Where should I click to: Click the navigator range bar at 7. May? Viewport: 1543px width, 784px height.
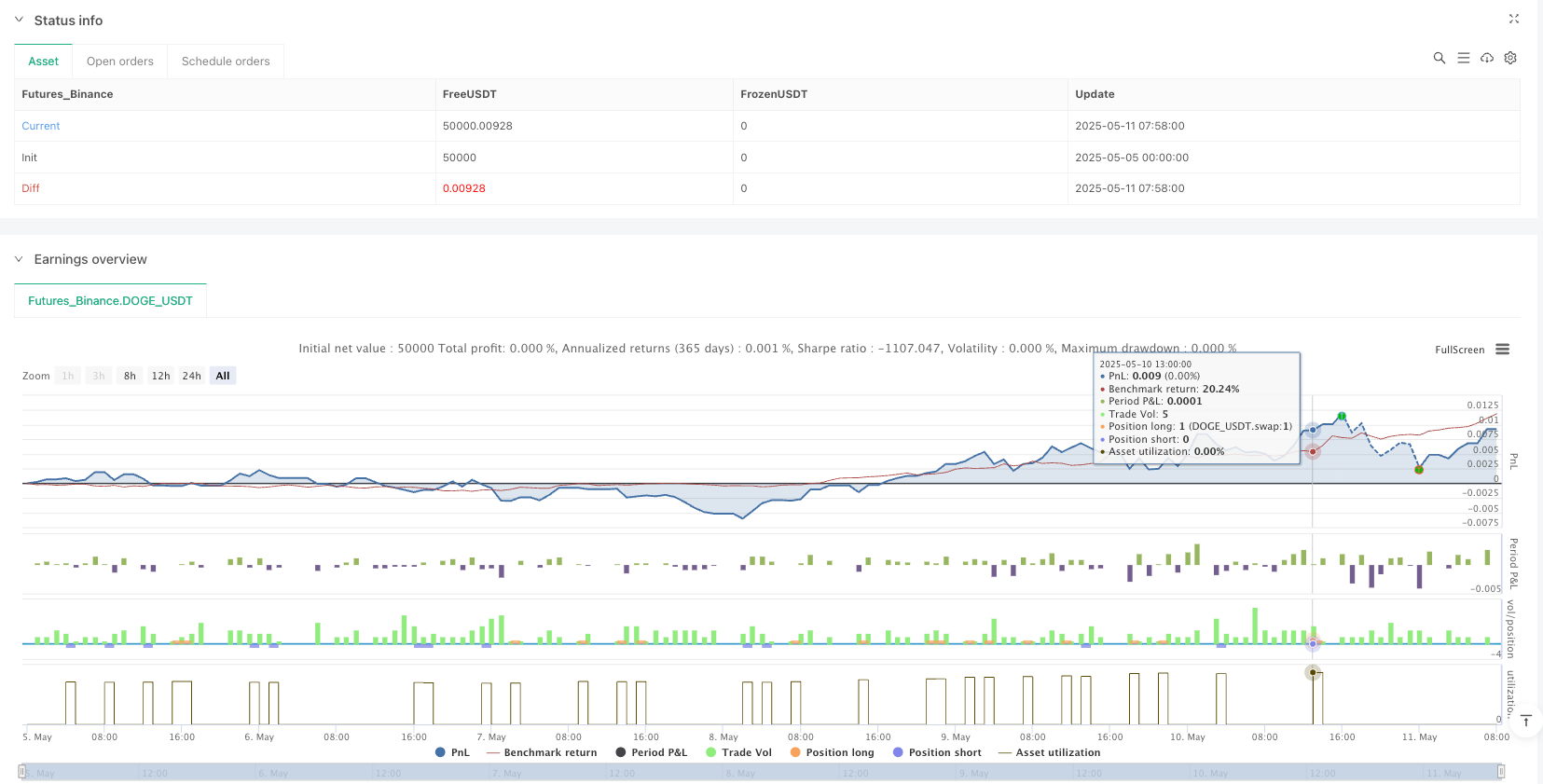pos(509,773)
